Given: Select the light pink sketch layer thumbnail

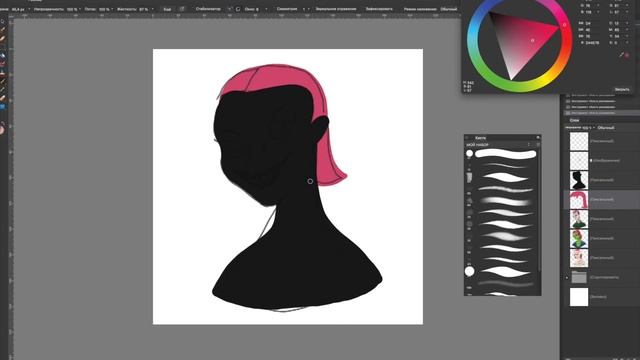Looking at the screenshot, I should 579,258.
